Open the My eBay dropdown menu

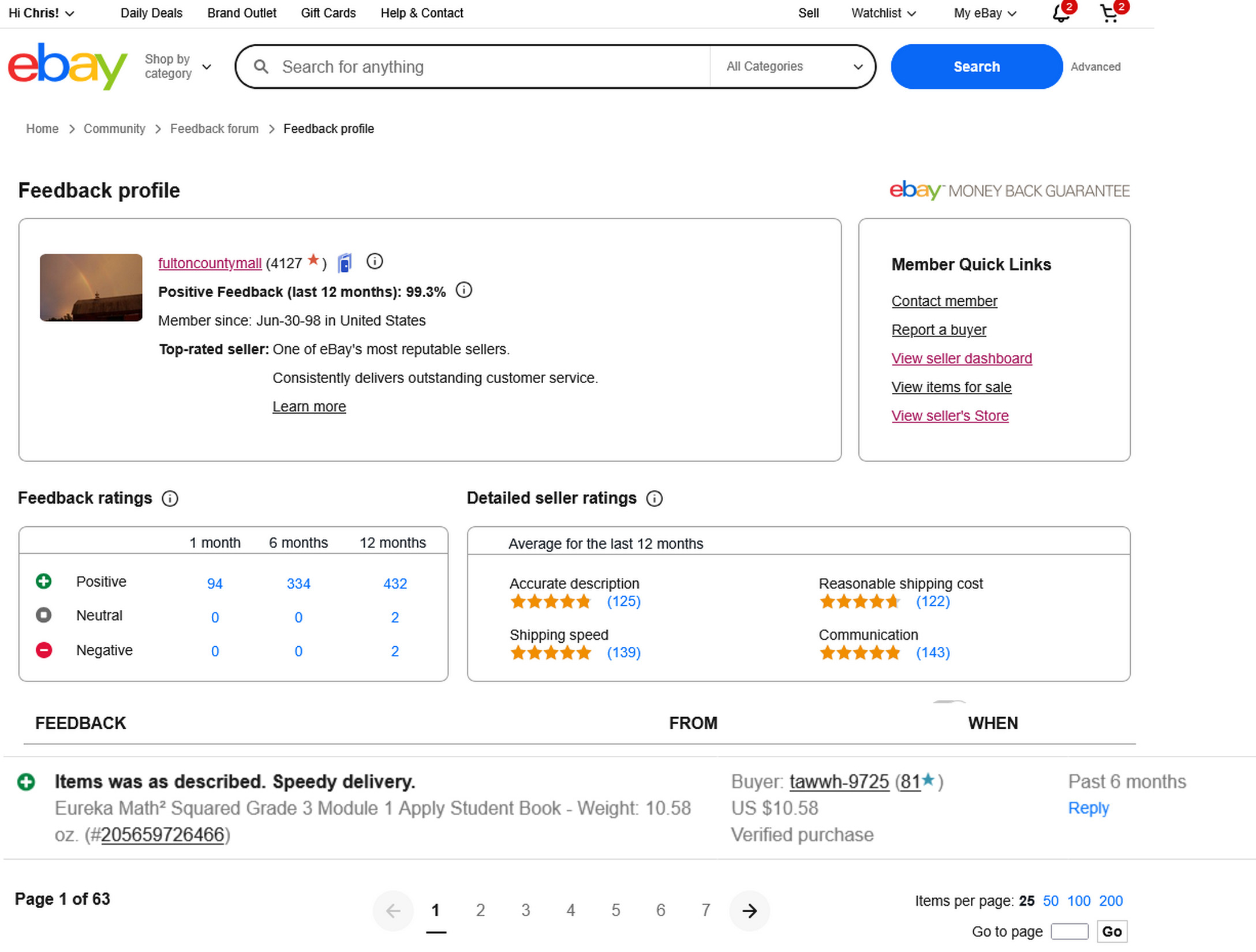pos(985,13)
